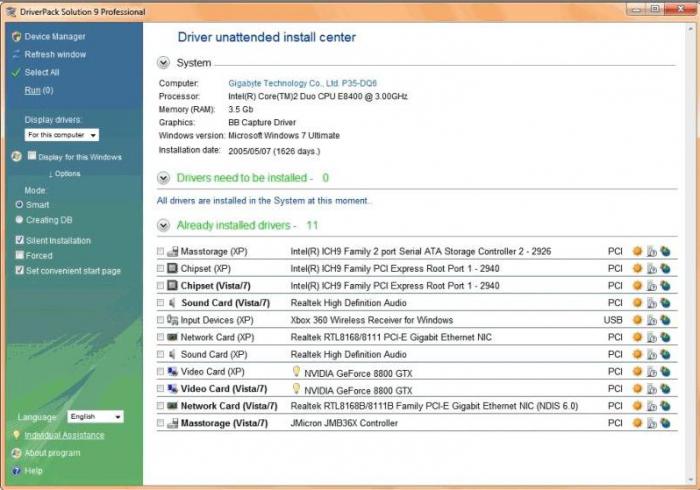Viewport: 700px width, 490px height.
Task: Click globe icon in Sound Card (Vista/7) row
Action: 666,303
